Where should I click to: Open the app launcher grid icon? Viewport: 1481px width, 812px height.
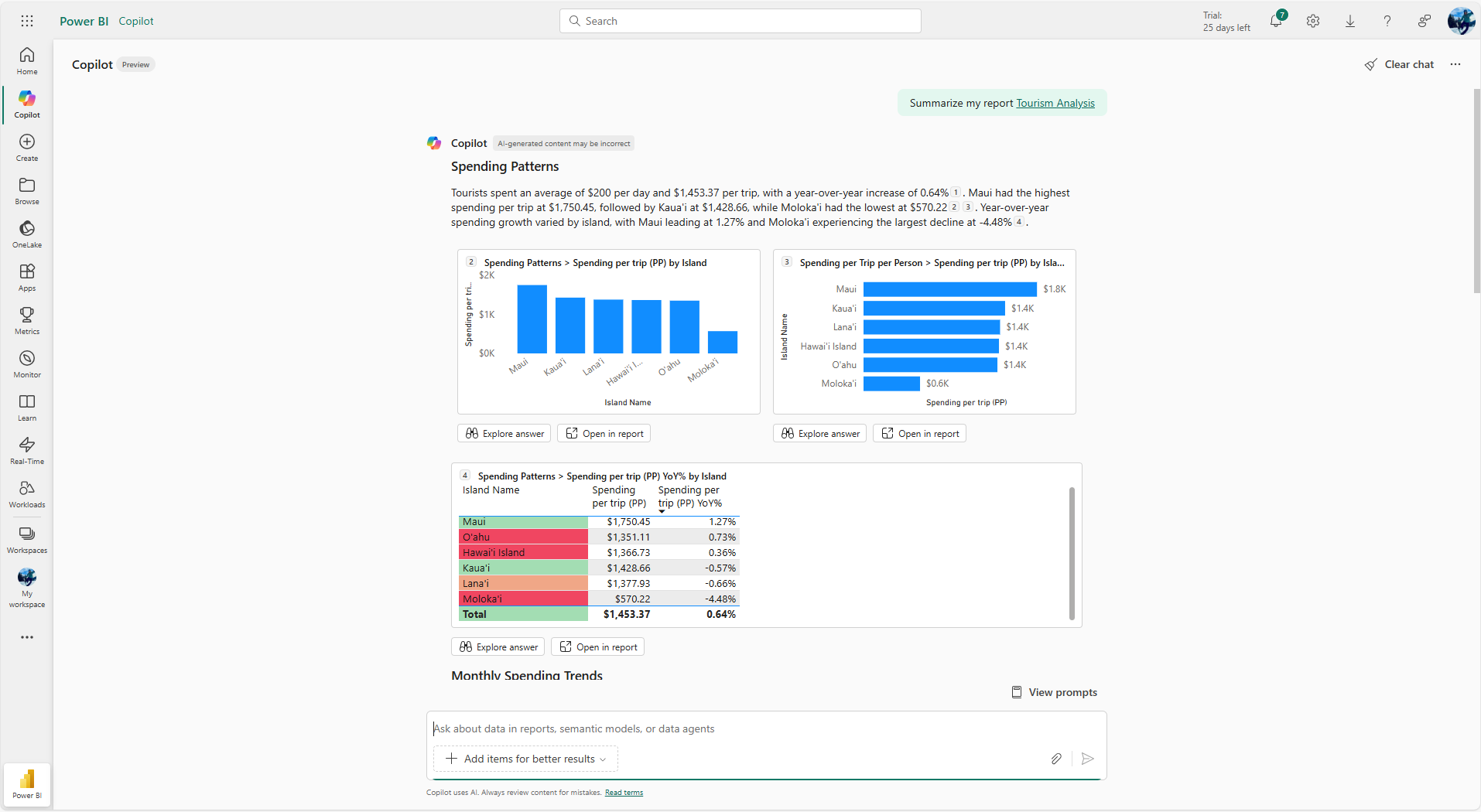coord(27,21)
